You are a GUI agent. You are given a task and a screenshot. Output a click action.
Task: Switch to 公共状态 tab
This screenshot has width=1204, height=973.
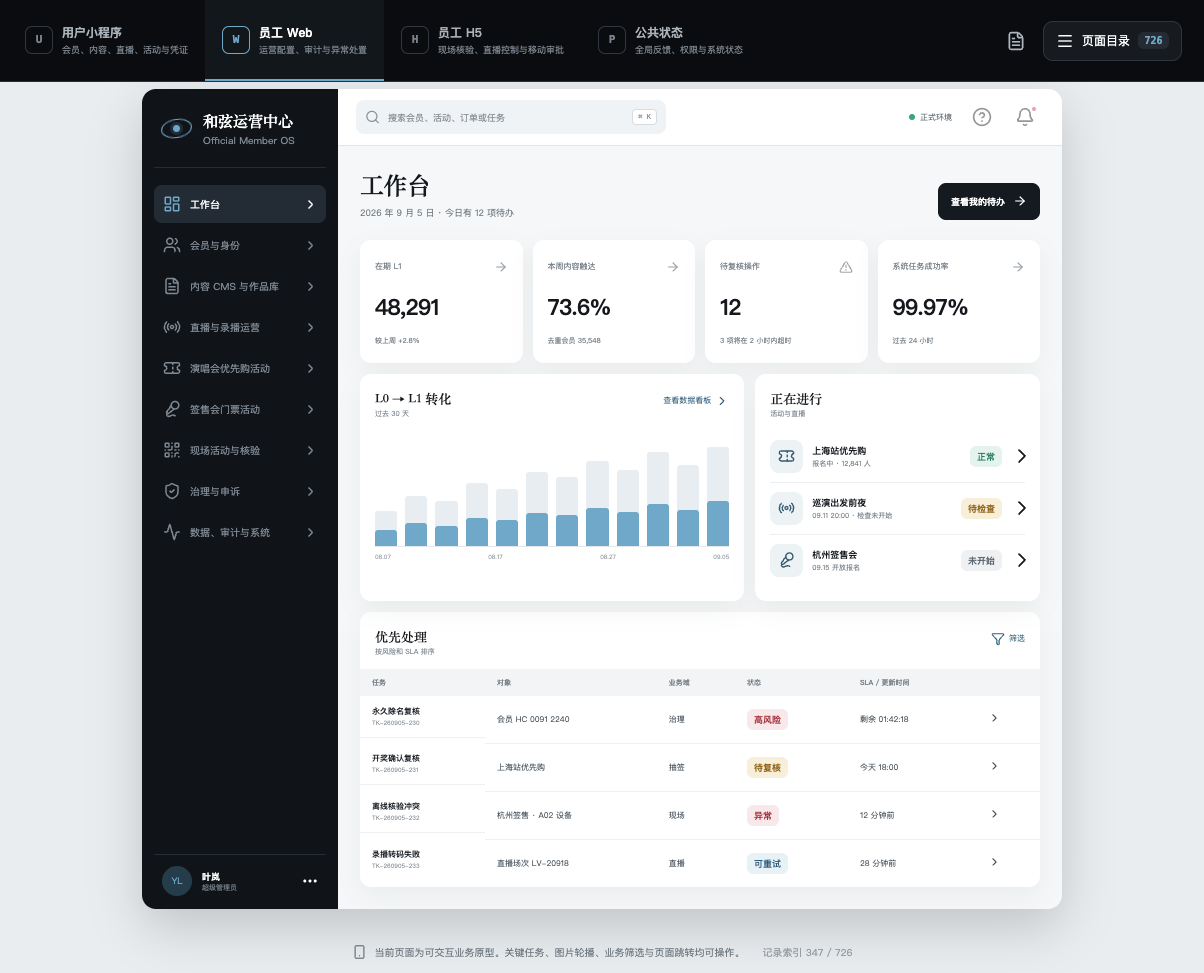tap(671, 40)
